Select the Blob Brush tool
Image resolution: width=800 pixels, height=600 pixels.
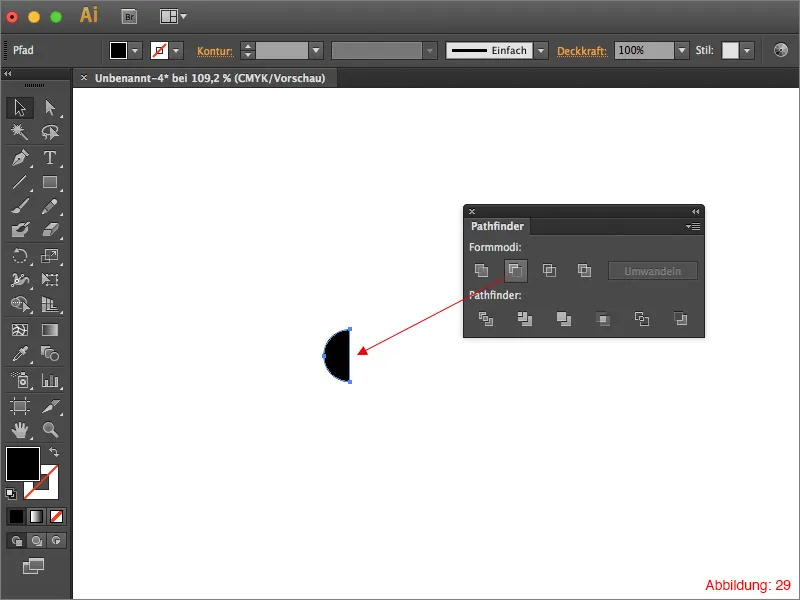20,230
